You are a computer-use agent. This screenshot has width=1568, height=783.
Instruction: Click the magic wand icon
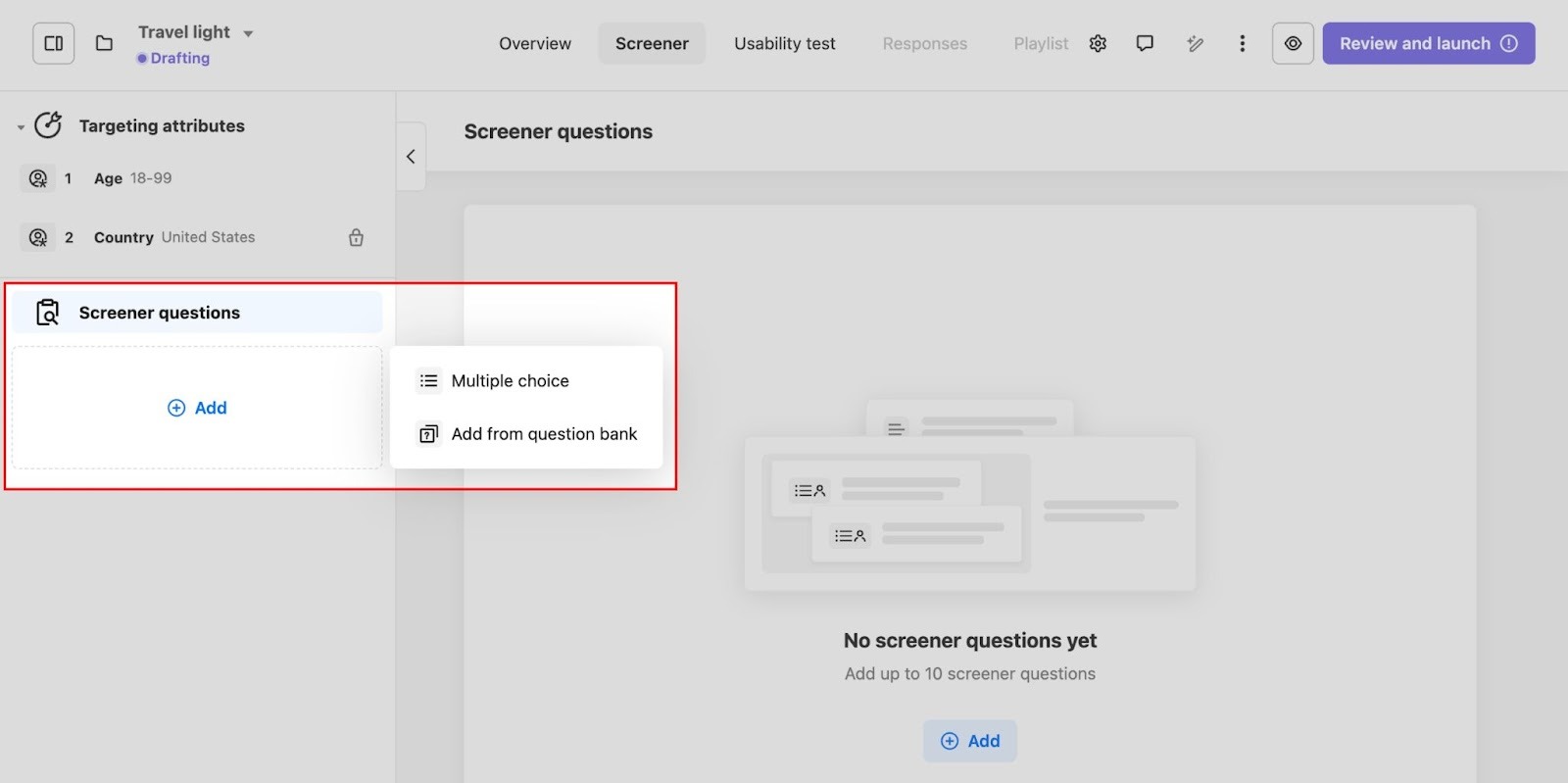coord(1195,43)
